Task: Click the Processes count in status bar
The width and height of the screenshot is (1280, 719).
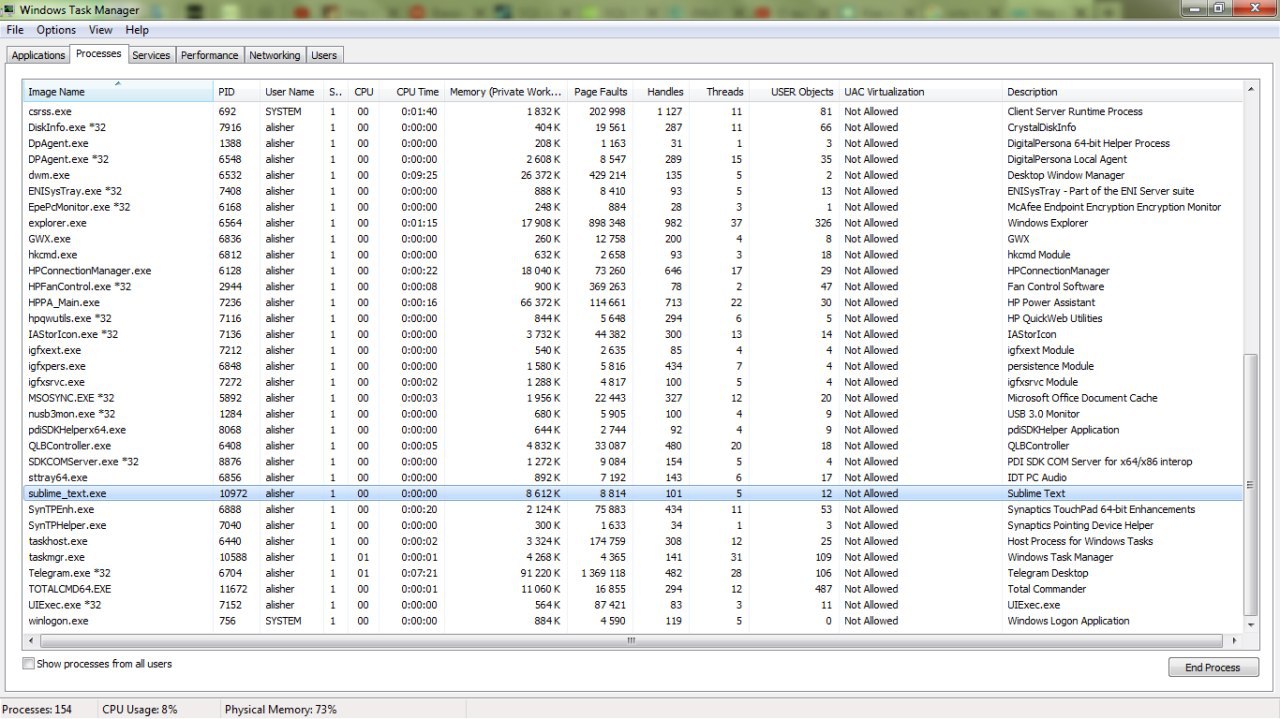Action: pyautogui.click(x=38, y=709)
